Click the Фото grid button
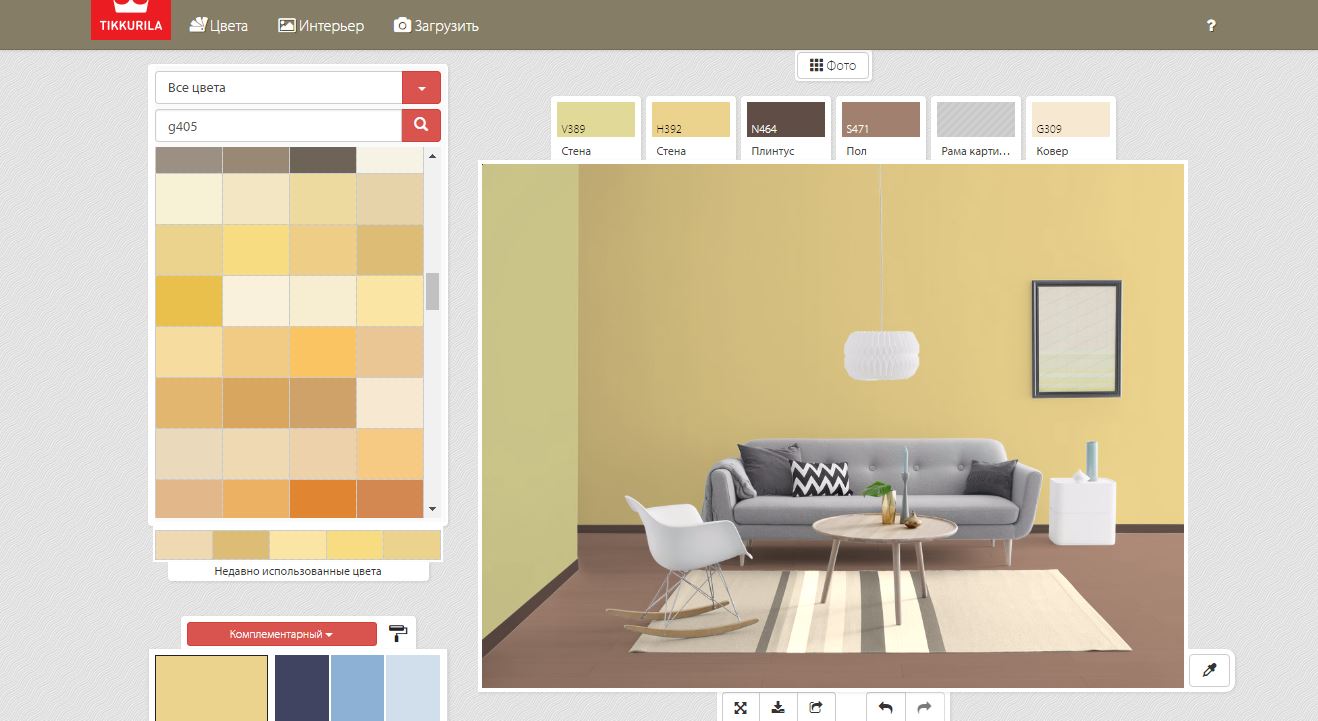 coord(833,66)
